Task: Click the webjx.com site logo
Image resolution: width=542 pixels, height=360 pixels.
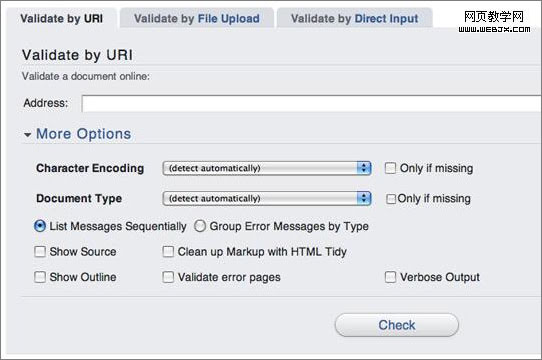Action: click(494, 21)
